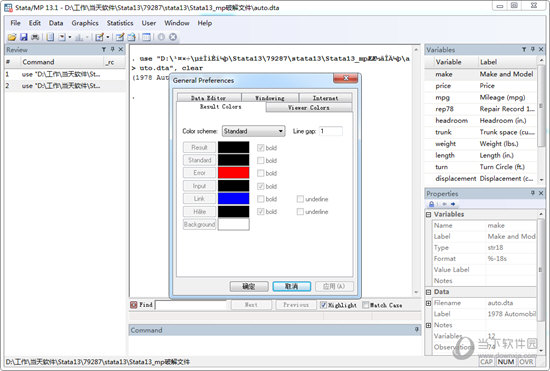Switch to the Internet tab
Image resolution: width=550 pixels, height=371 pixels.
(325, 98)
